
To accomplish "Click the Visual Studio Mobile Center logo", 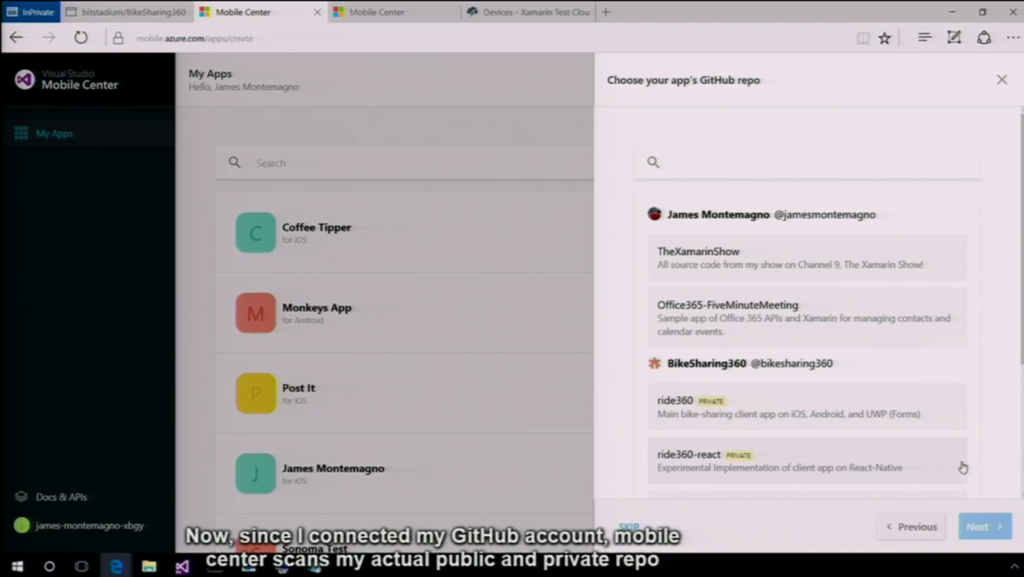I will 66,80.
